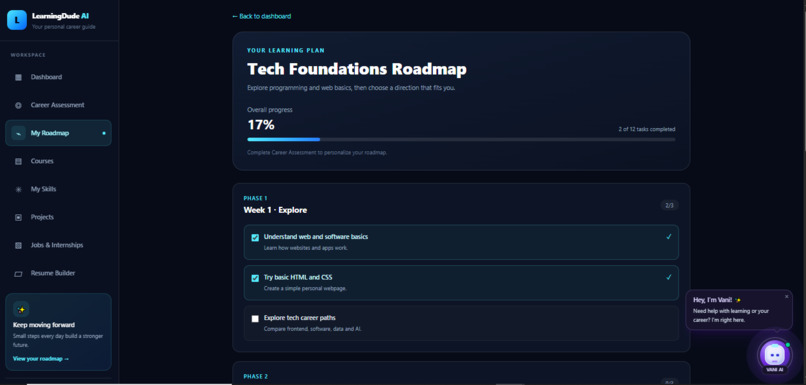Uncheck Try basic HTML and CSS
The image size is (806, 385).
(x=255, y=278)
